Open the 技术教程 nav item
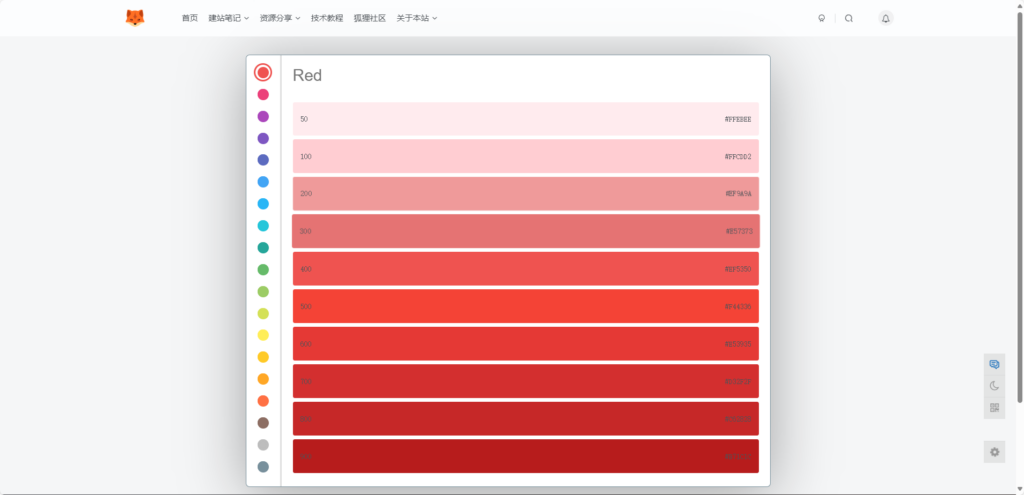 327,18
